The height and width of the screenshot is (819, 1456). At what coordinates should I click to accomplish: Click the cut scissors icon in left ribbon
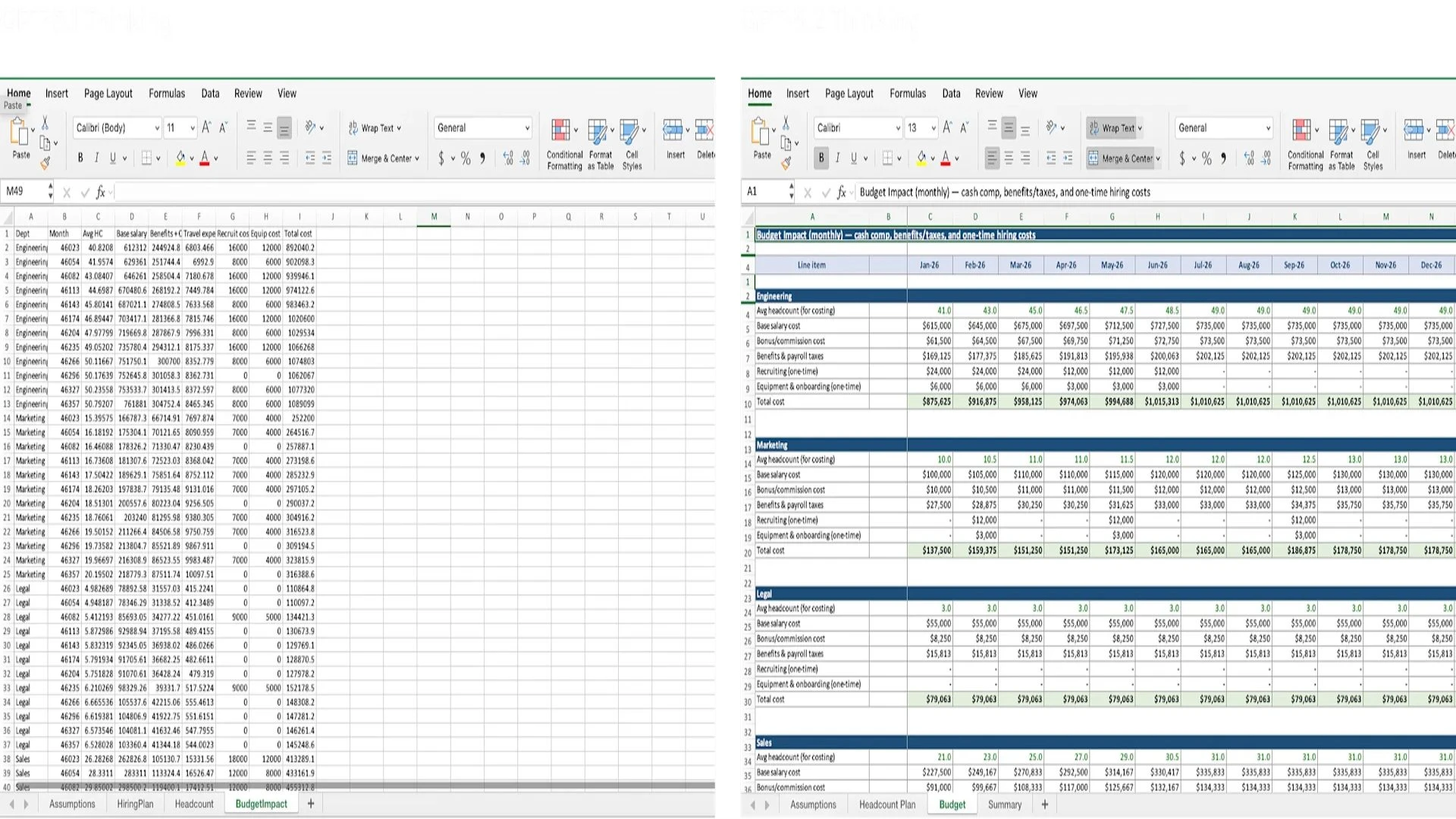pyautogui.click(x=45, y=123)
